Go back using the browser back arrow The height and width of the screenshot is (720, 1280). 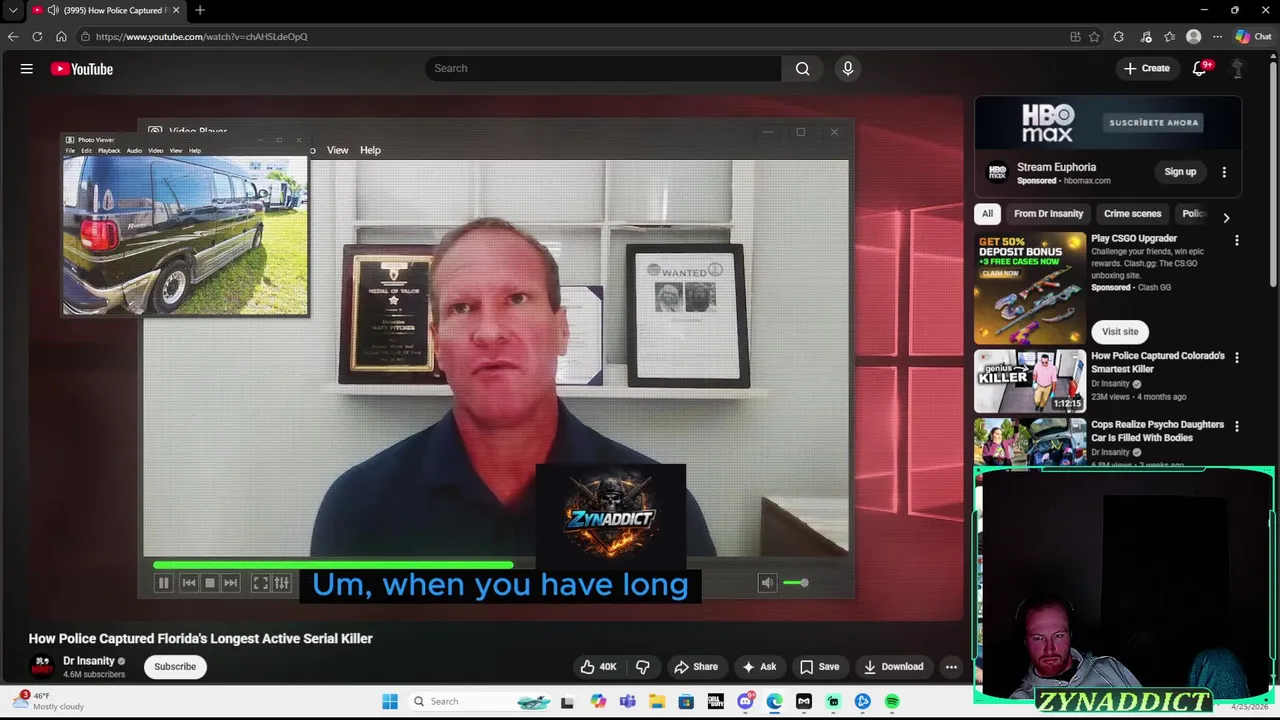coord(13,37)
